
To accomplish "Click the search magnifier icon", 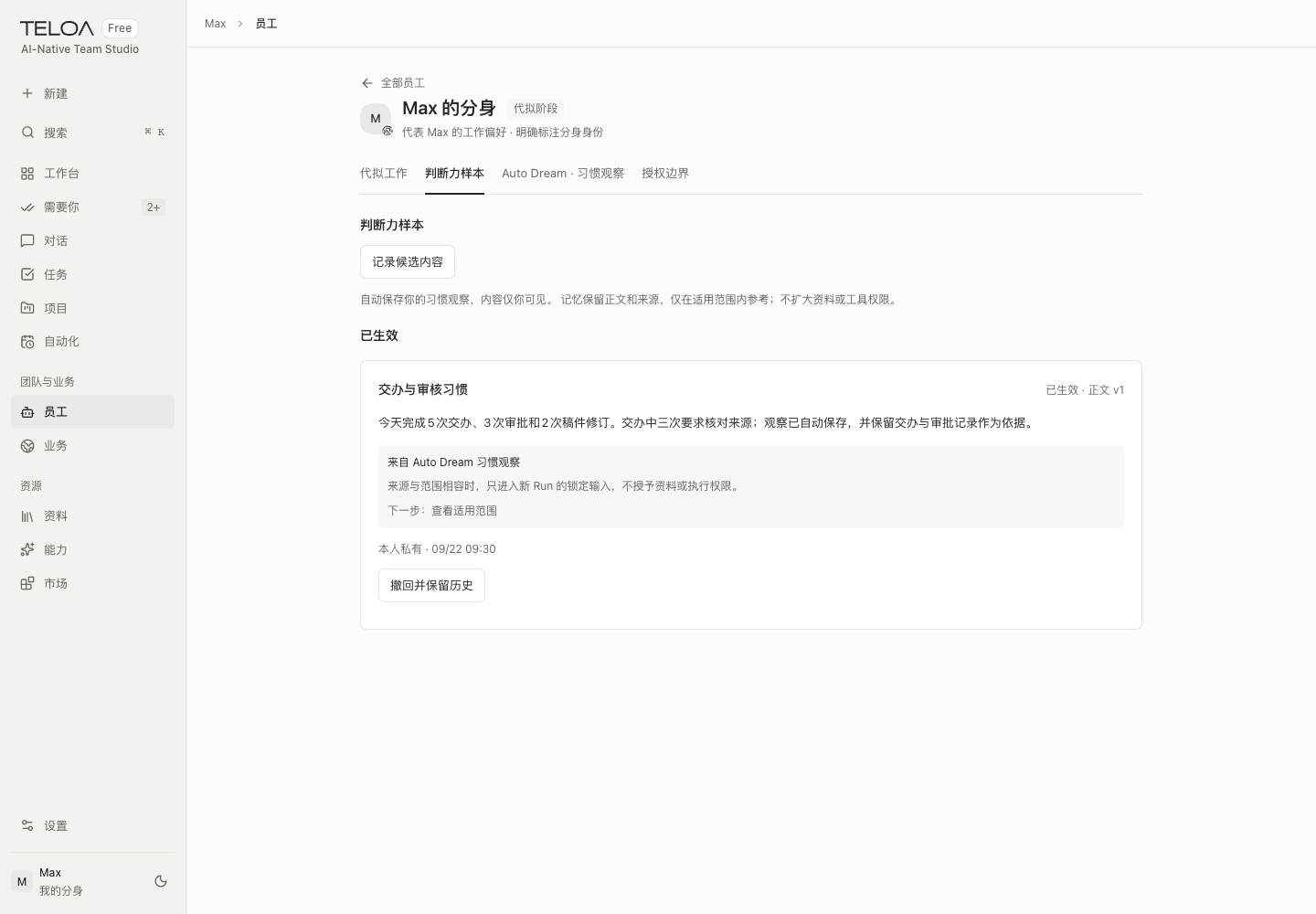I will (x=27, y=133).
